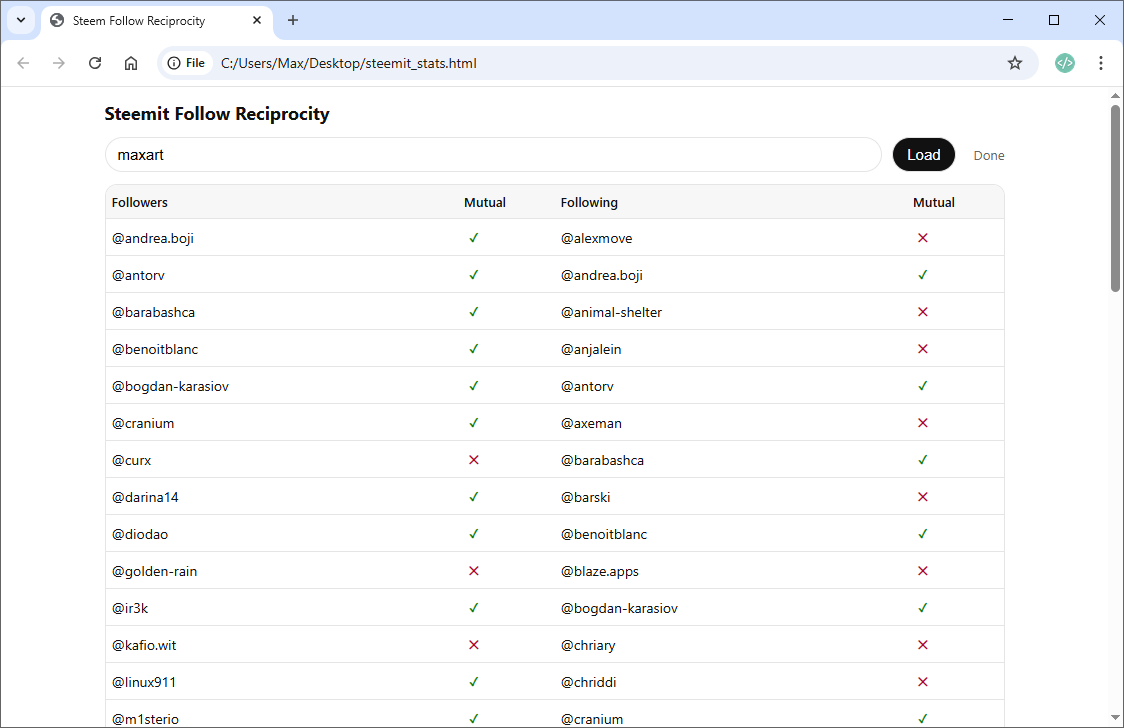Select the Steem Follow Reciprocity tab
Image resolution: width=1124 pixels, height=728 pixels.
[139, 20]
